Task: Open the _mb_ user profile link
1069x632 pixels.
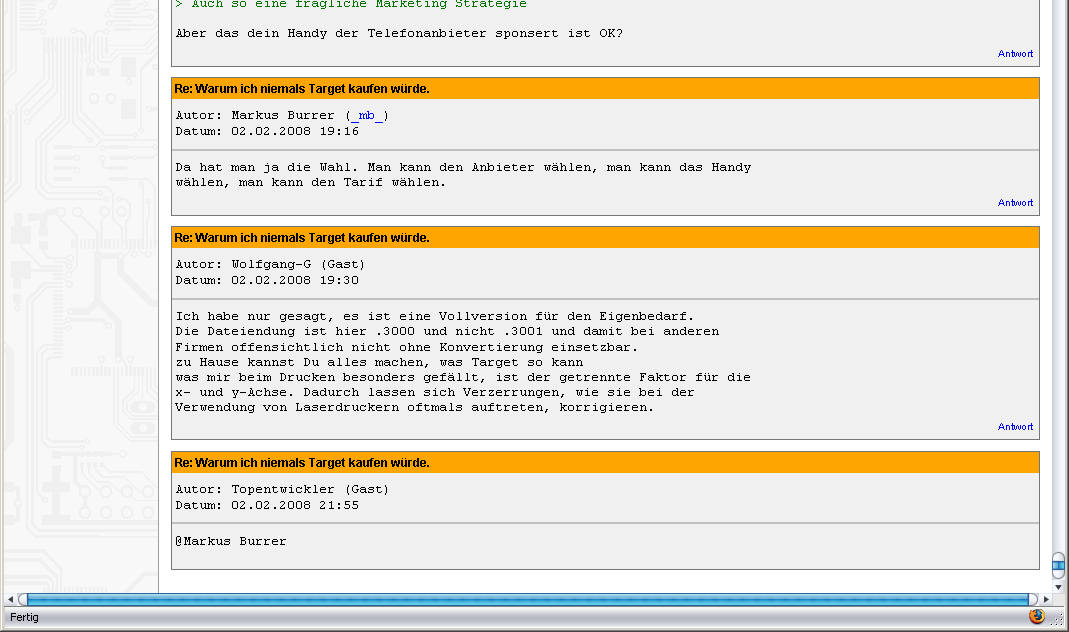Action: tap(368, 116)
